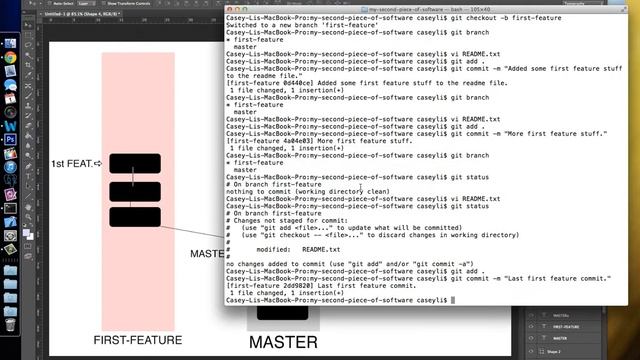Viewport: 640px width, 360px height.
Task: Select the Move tool in Photoshop
Action: [28, 25]
